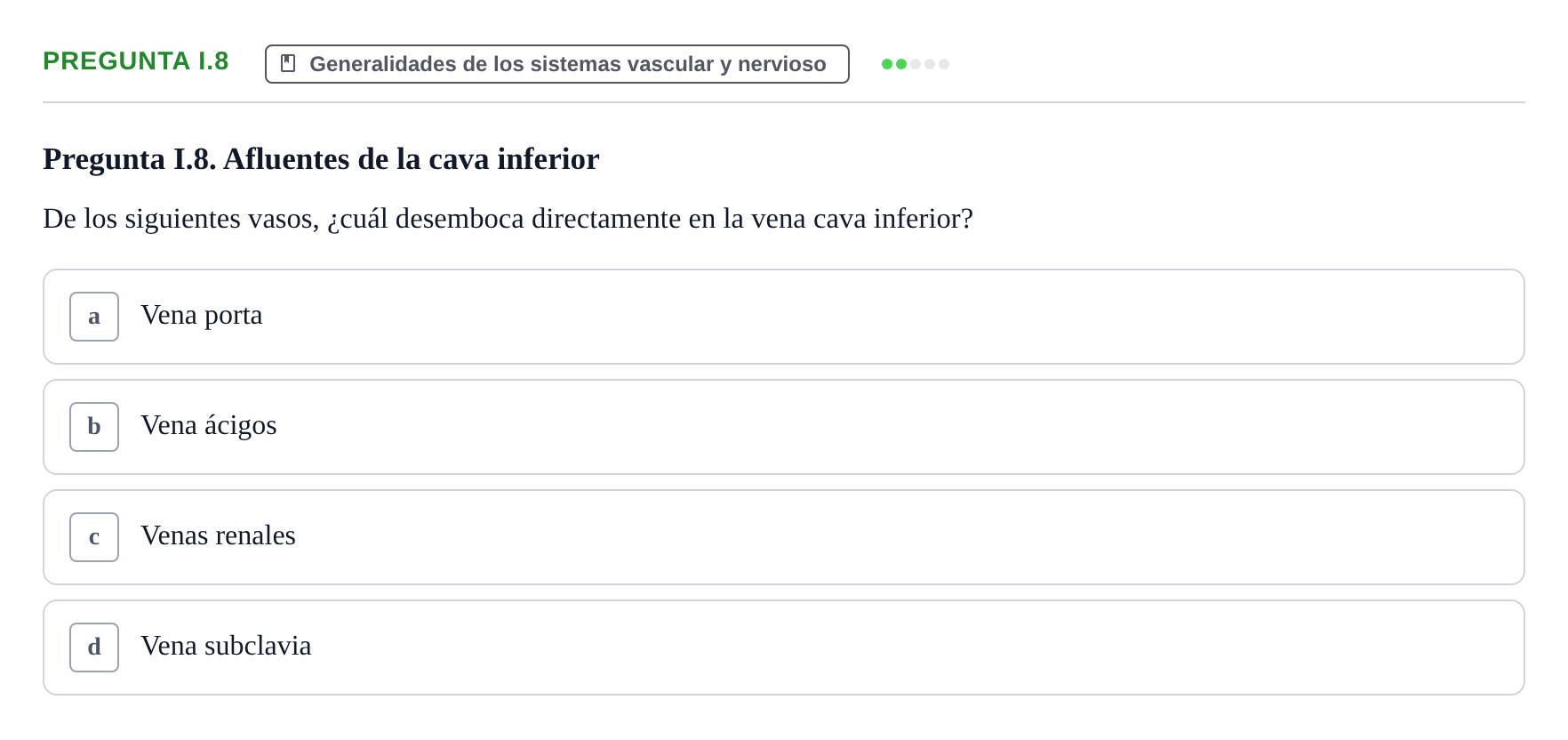Click the third gray difficulty dot

click(916, 64)
